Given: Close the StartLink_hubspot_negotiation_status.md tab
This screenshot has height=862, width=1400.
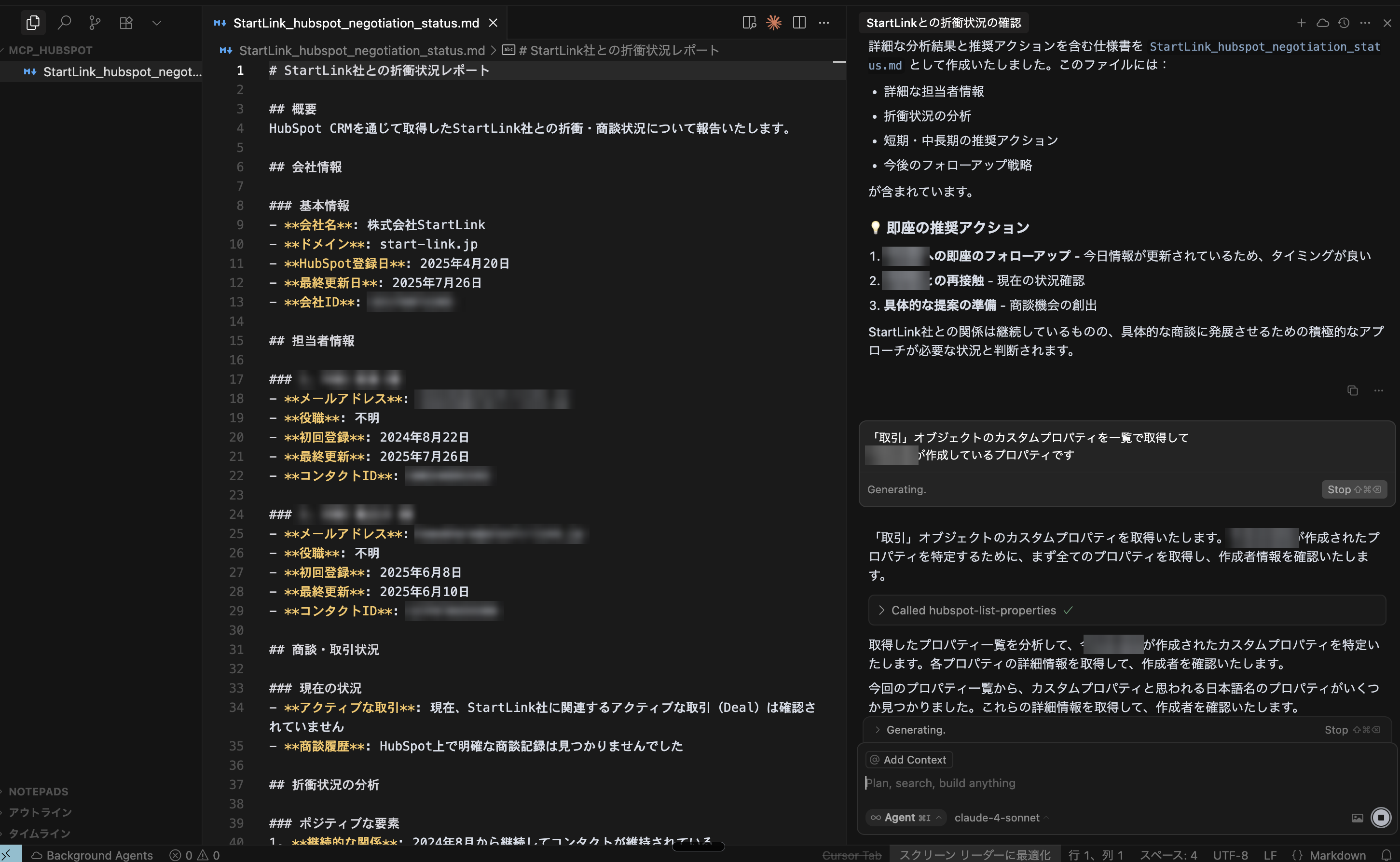Looking at the screenshot, I should pyautogui.click(x=493, y=23).
